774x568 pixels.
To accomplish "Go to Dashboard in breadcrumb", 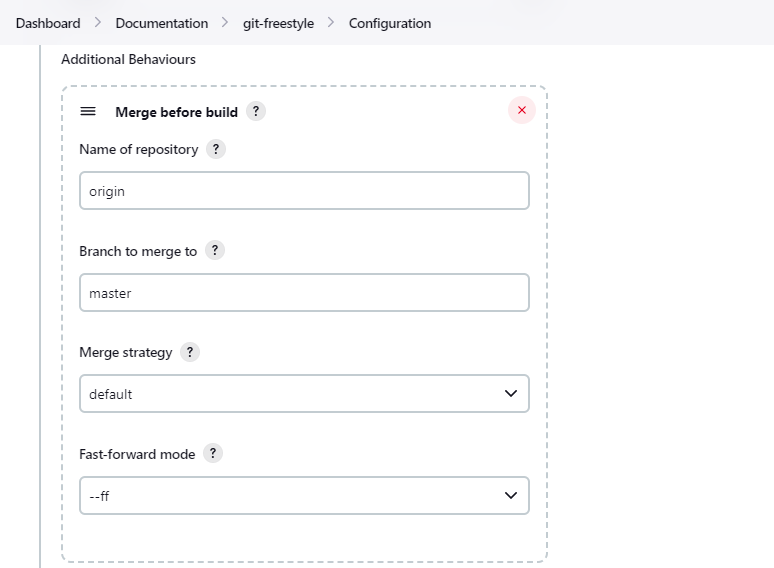I will (48, 23).
